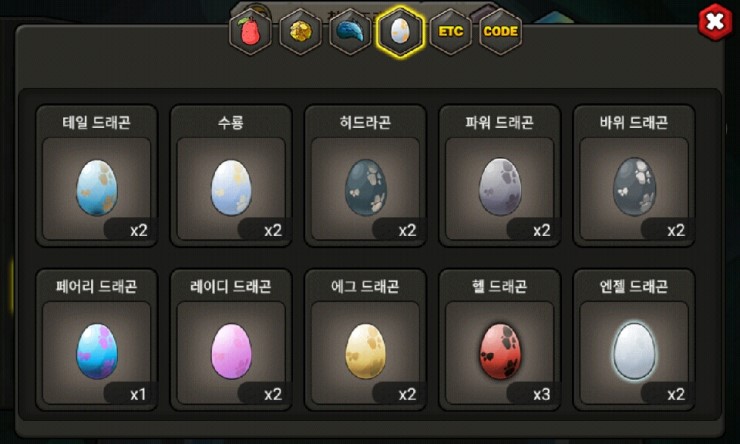Image resolution: width=740 pixels, height=444 pixels.
Task: Select the 테일 드래곤 egg
Action: (x=97, y=188)
